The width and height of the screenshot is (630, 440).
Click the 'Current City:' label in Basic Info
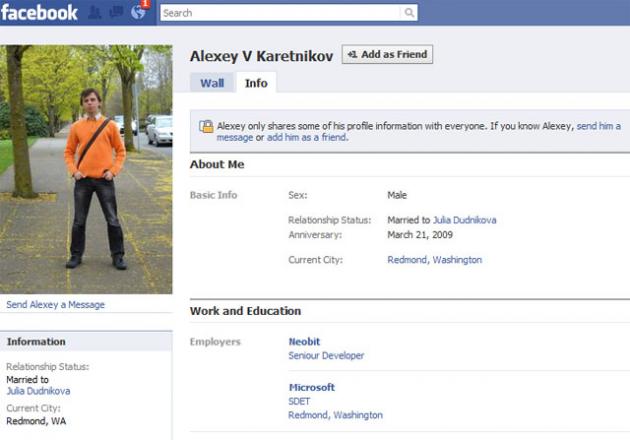coord(315,260)
